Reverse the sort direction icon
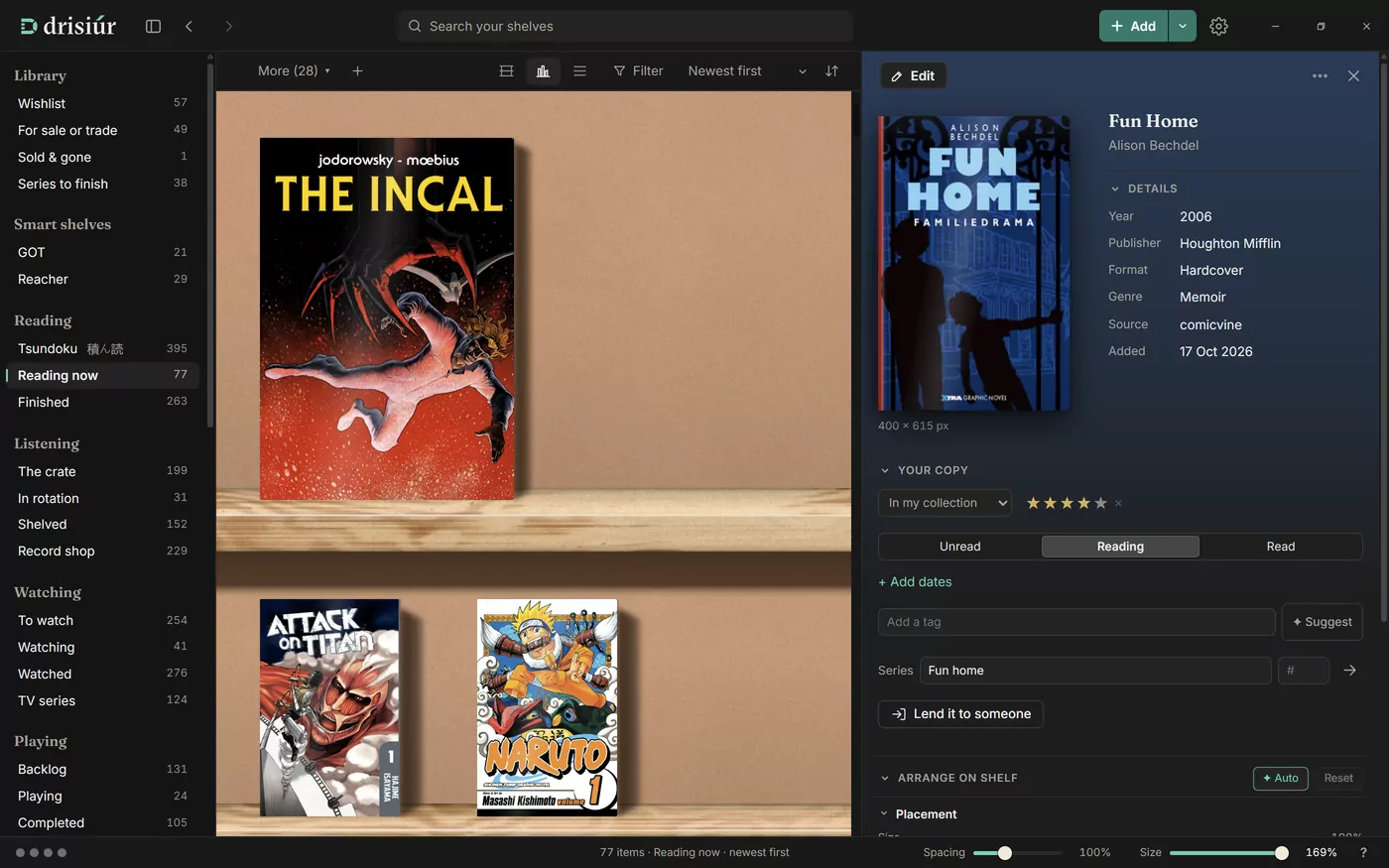Screen dimensions: 1389x868 pyautogui.click(x=831, y=70)
